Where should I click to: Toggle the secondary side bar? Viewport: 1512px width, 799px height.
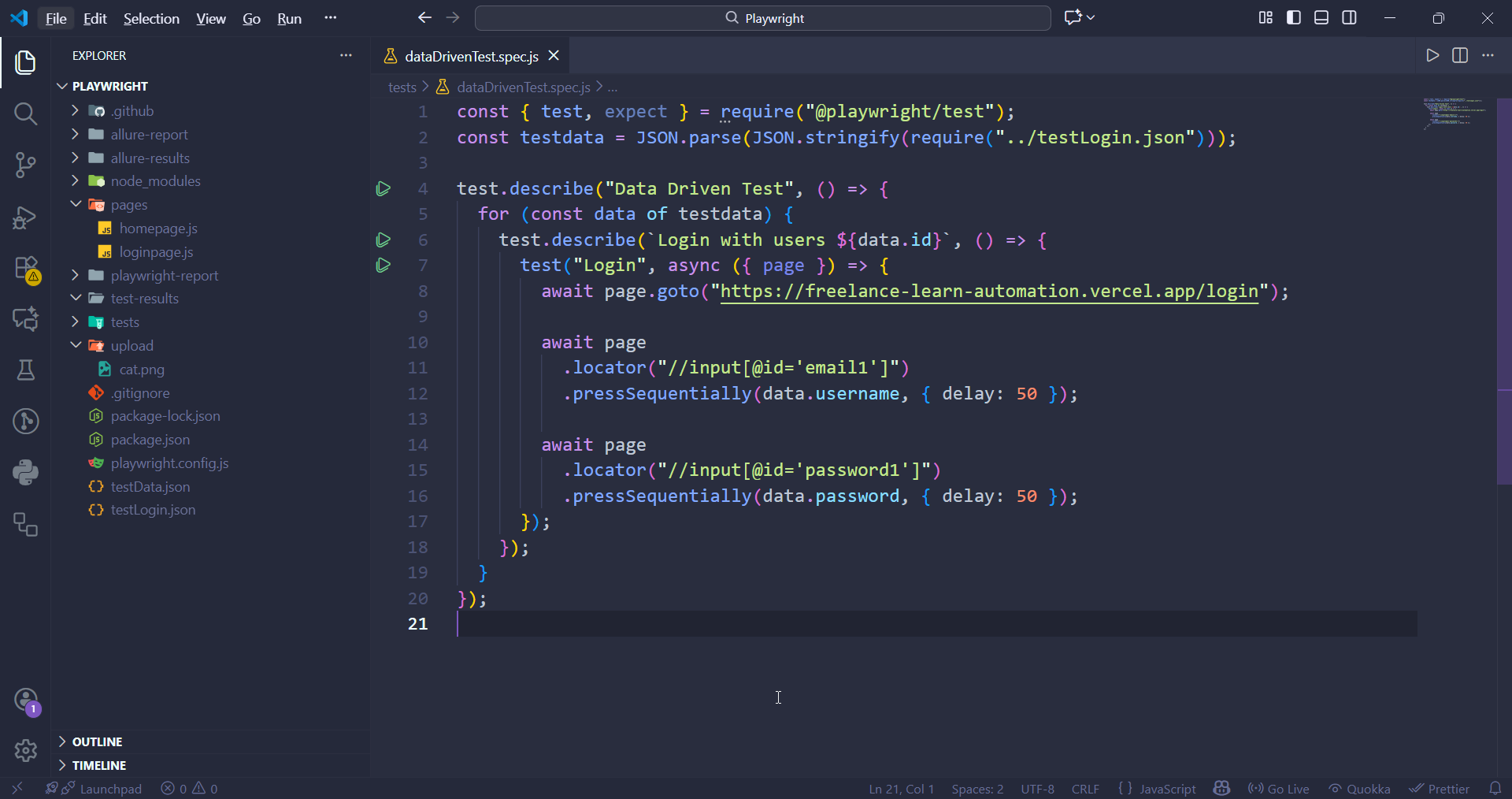click(1349, 18)
